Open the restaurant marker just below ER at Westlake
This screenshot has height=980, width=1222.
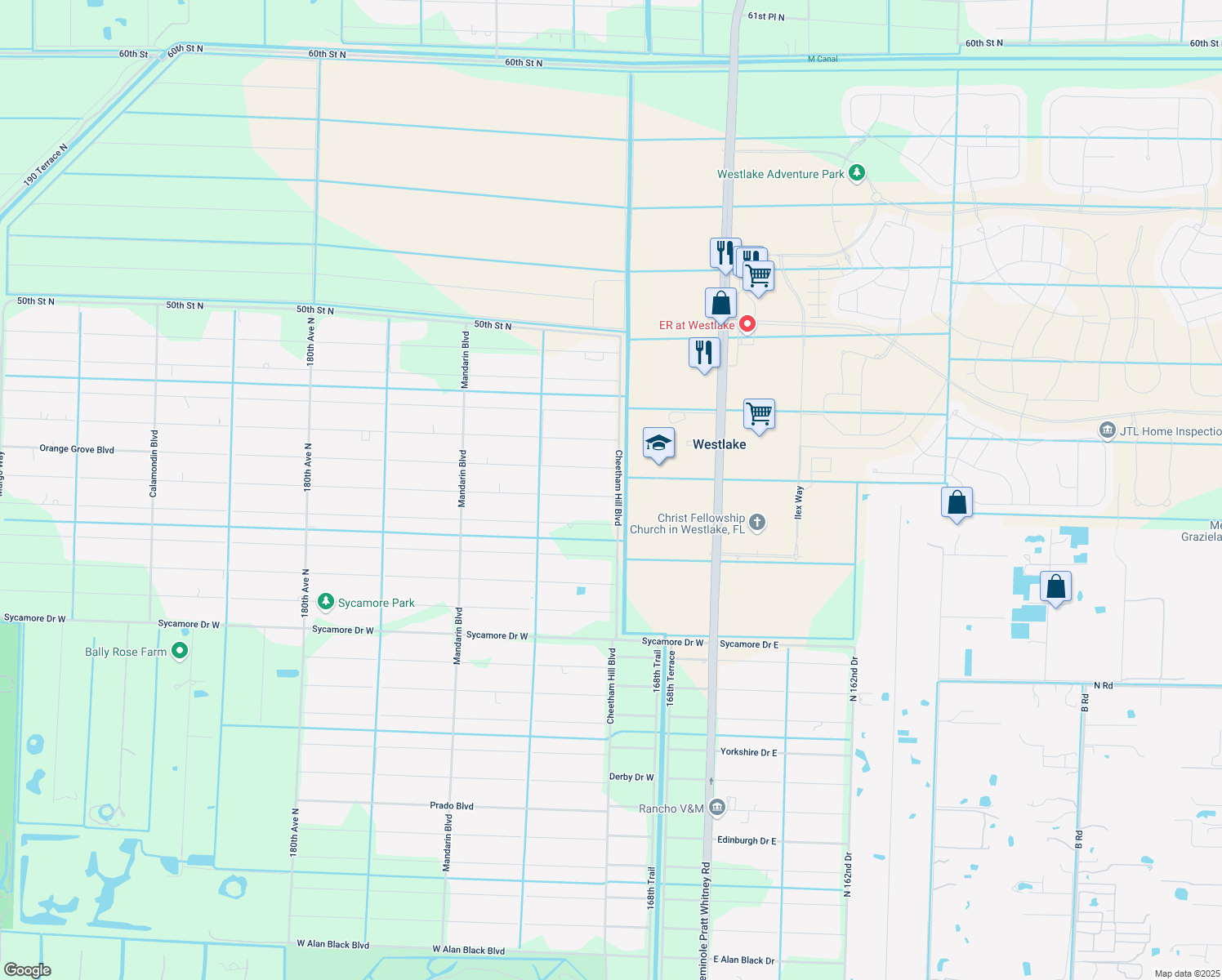(704, 354)
